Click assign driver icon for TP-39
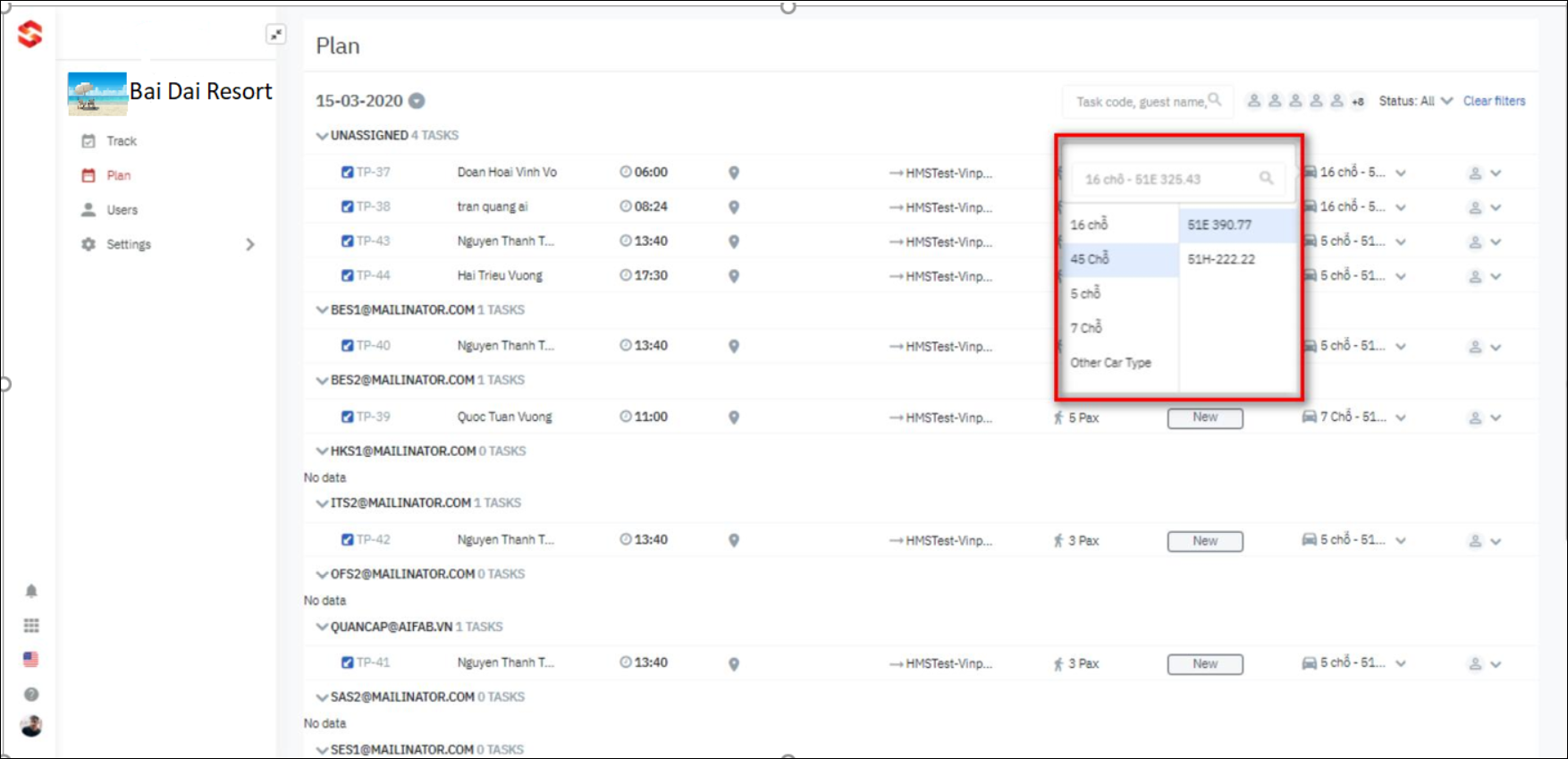Screen dimensions: 1568x759 (1475, 417)
